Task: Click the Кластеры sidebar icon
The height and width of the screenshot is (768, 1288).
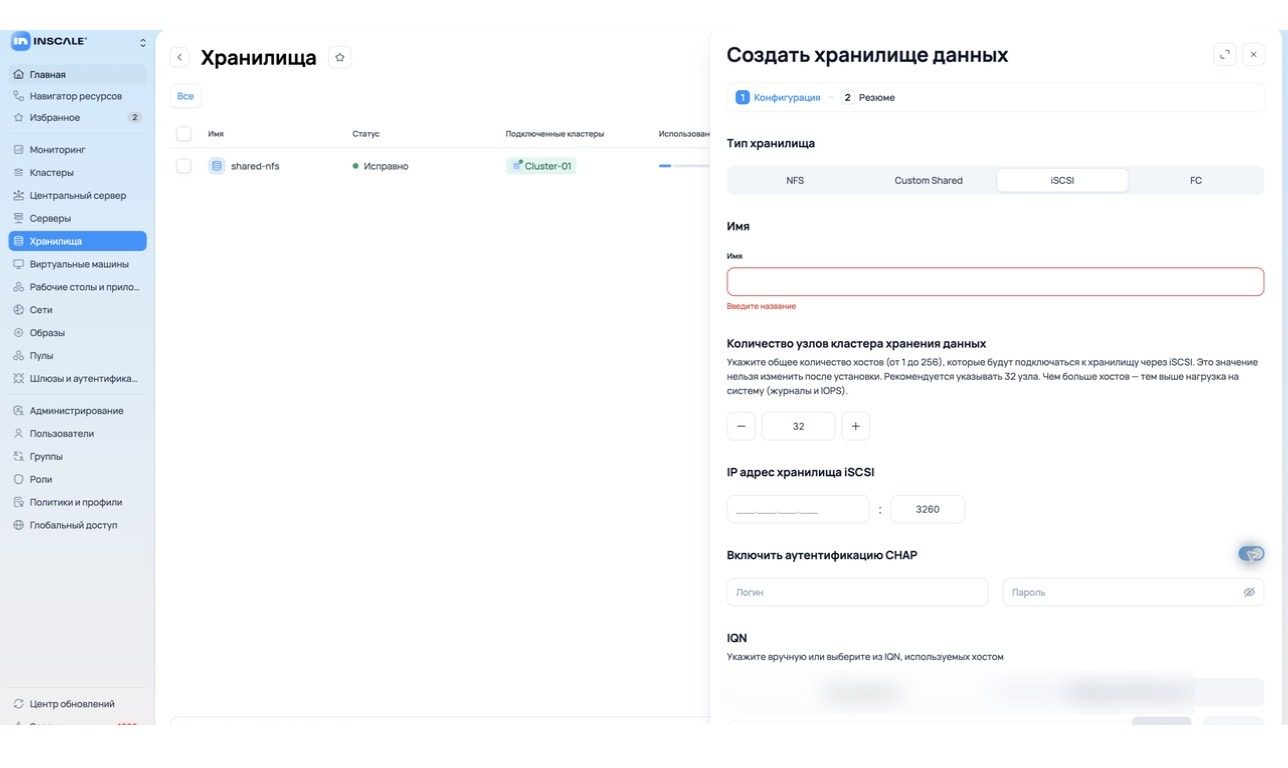Action: pos(18,173)
